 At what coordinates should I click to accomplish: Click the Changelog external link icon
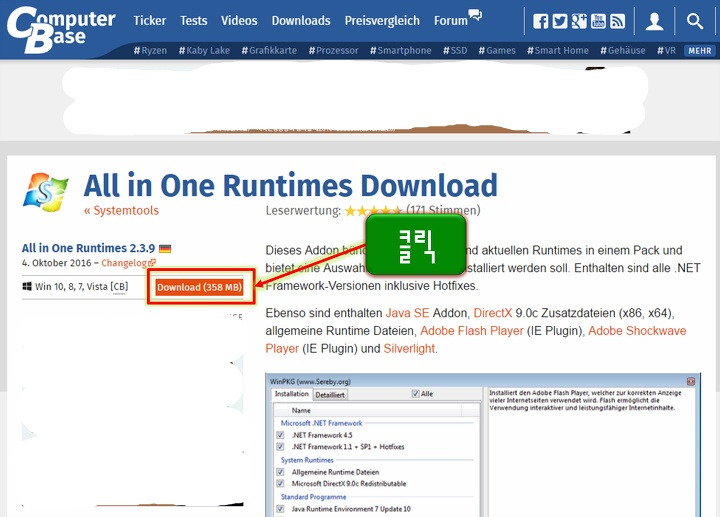click(x=152, y=263)
